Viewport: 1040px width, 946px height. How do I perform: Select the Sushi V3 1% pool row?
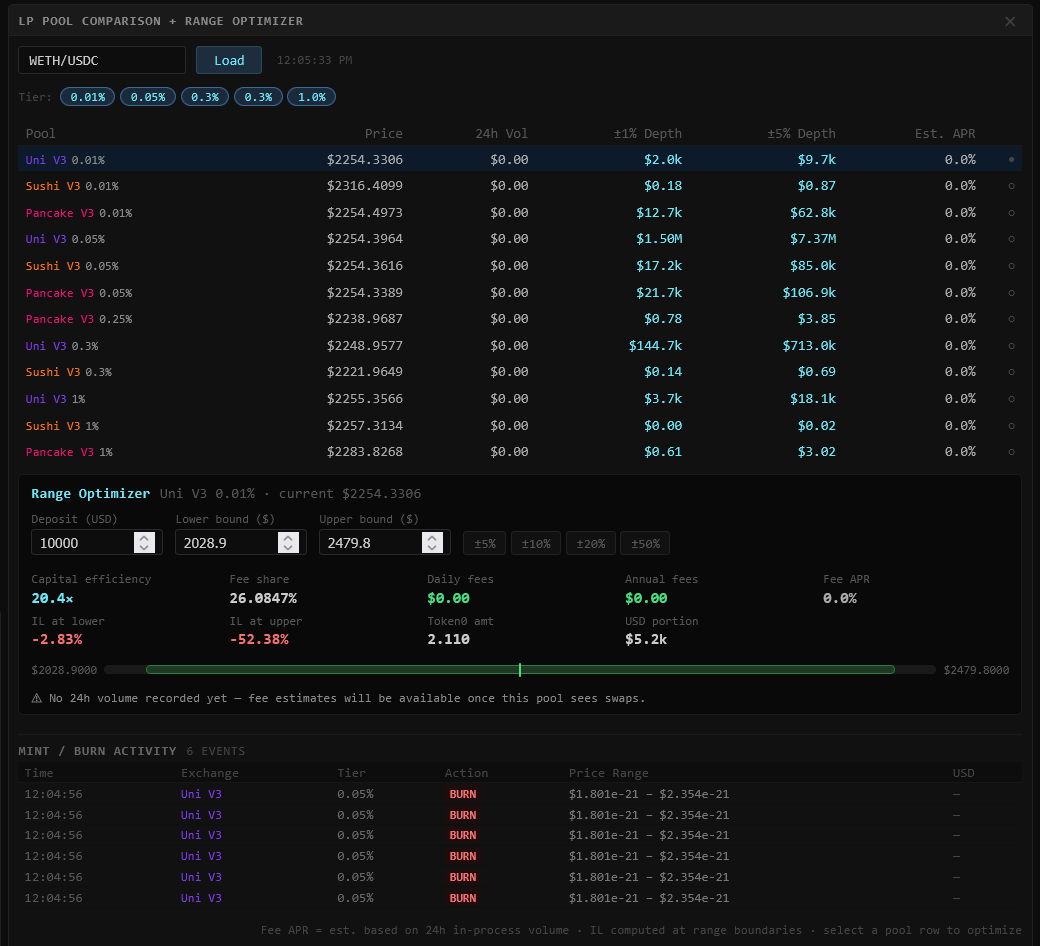pyautogui.click(x=519, y=425)
